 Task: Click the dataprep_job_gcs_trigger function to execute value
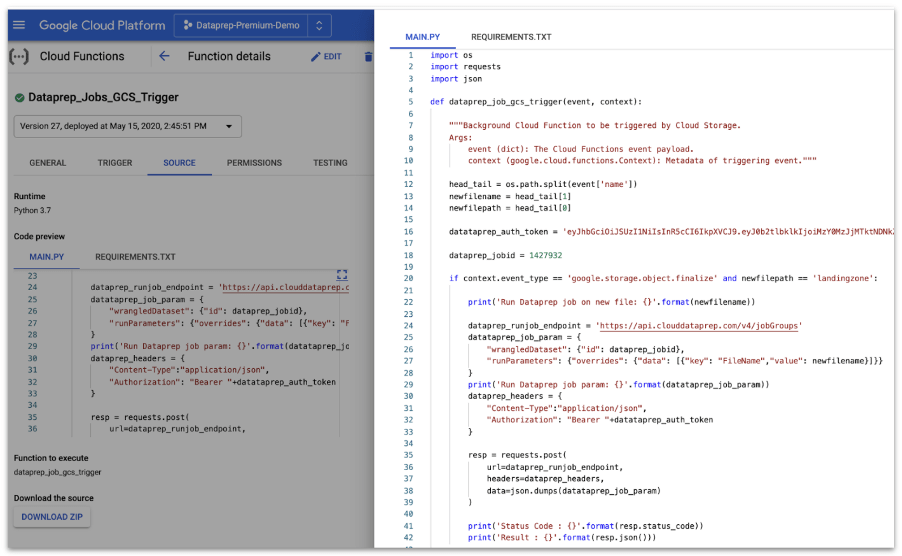[58, 472]
